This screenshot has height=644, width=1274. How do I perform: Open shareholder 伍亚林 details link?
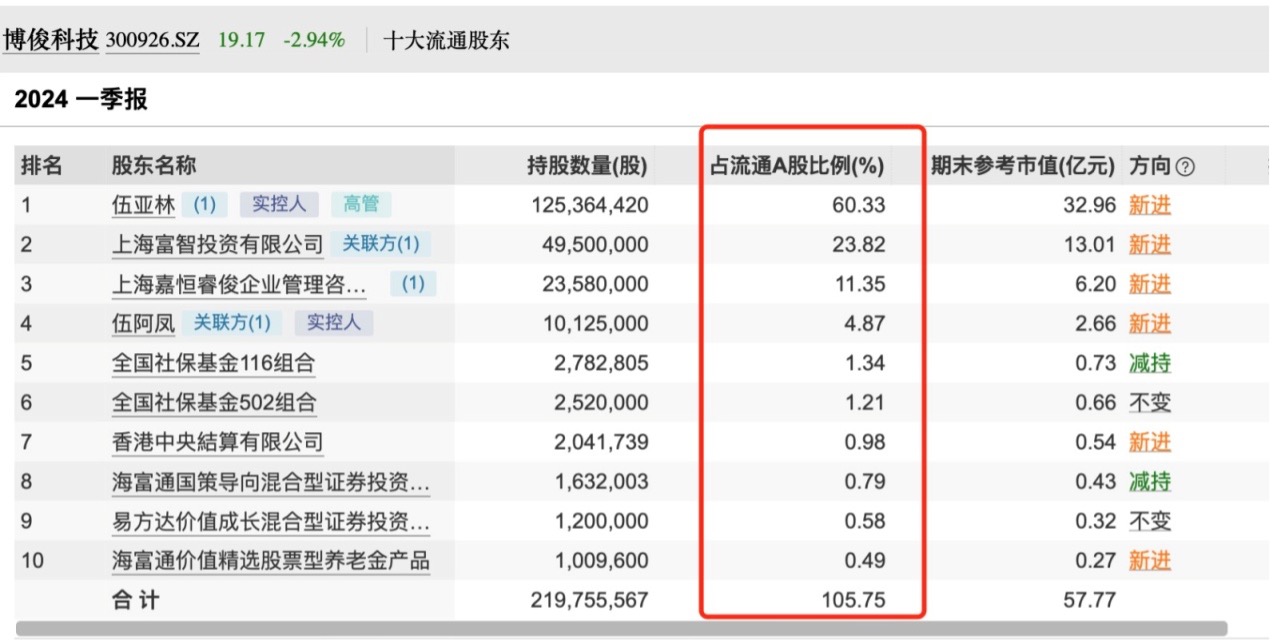click(143, 206)
